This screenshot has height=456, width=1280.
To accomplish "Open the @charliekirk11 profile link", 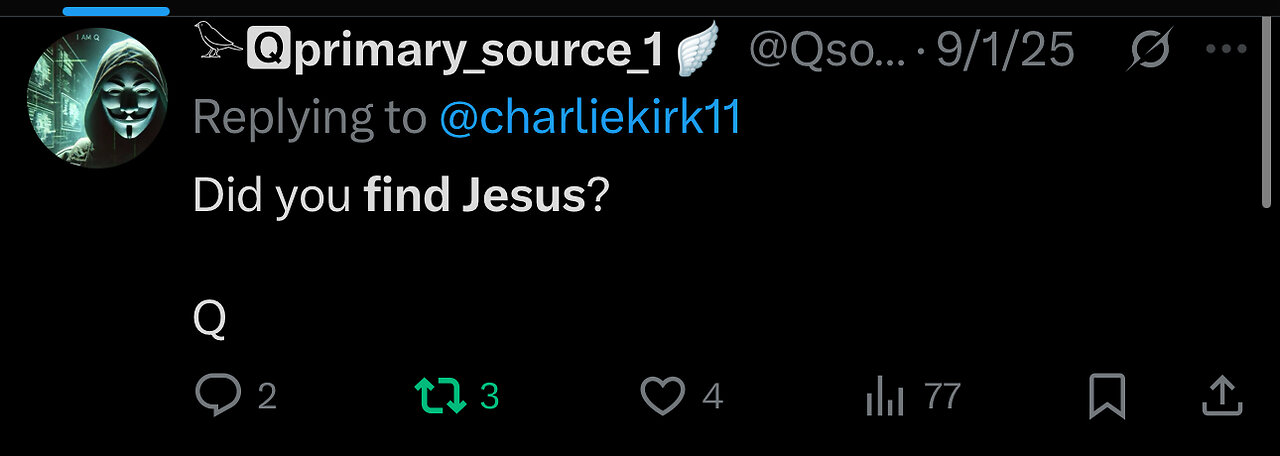I will click(589, 118).
